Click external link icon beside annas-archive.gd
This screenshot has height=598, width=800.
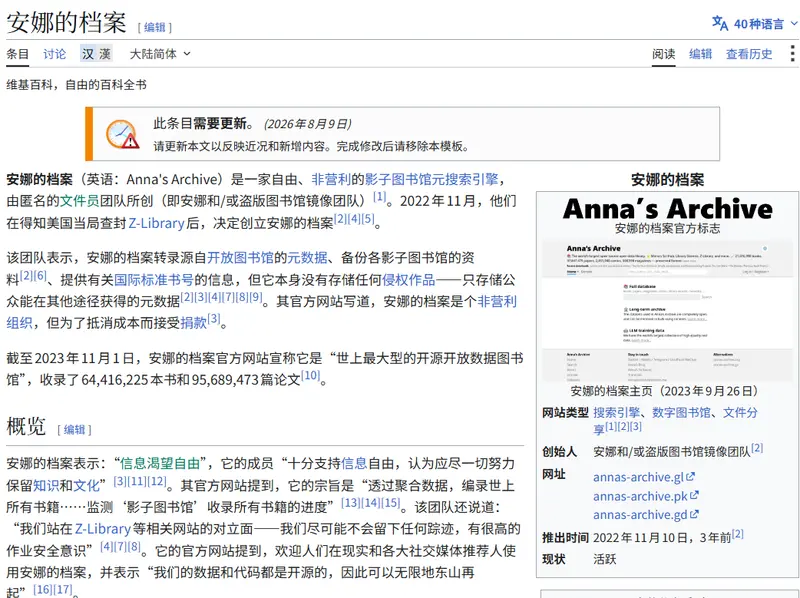pos(694,514)
